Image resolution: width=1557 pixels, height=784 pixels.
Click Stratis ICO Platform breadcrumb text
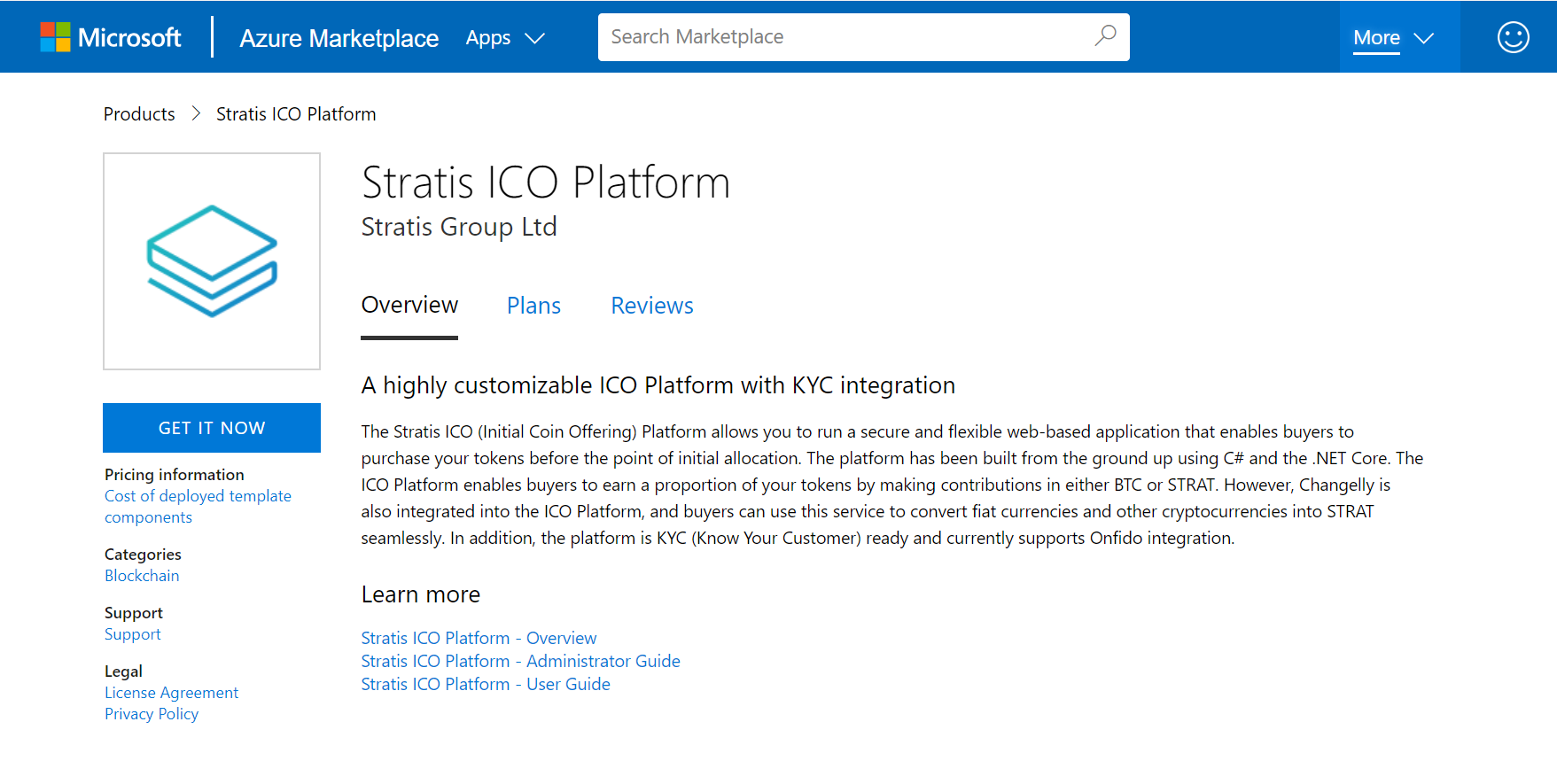pos(296,114)
